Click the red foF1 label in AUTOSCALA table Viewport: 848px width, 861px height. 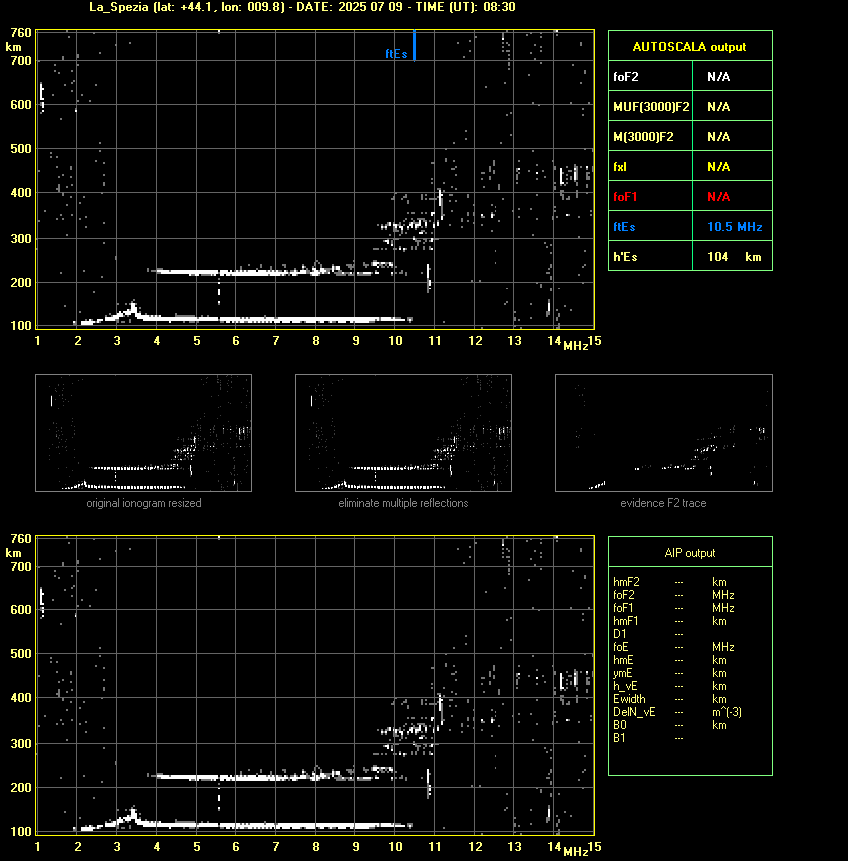pyautogui.click(x=625, y=197)
